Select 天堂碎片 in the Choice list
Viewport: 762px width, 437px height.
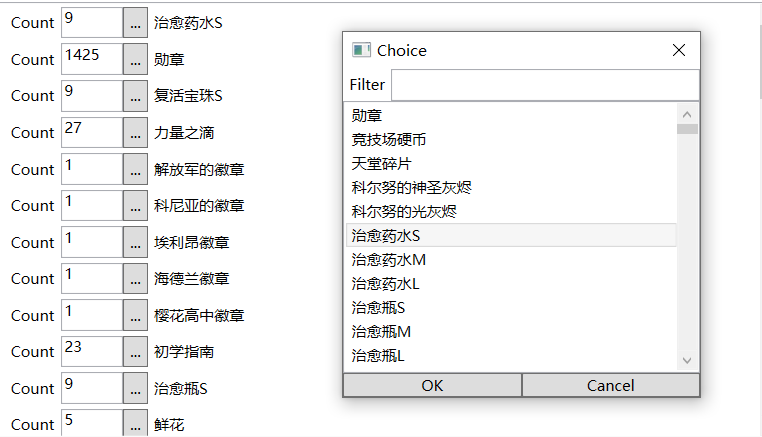point(511,164)
